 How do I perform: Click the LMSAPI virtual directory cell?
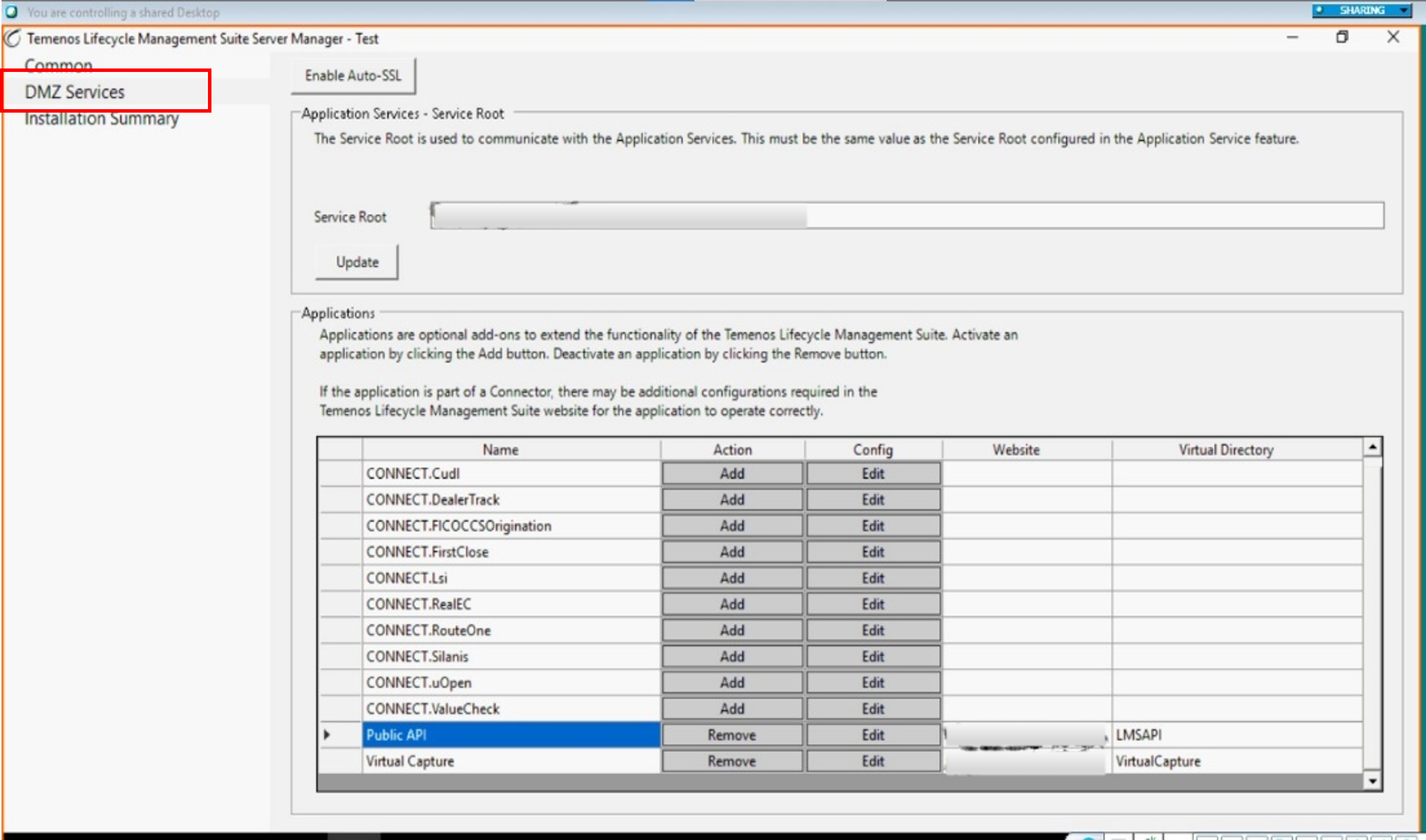click(1237, 735)
